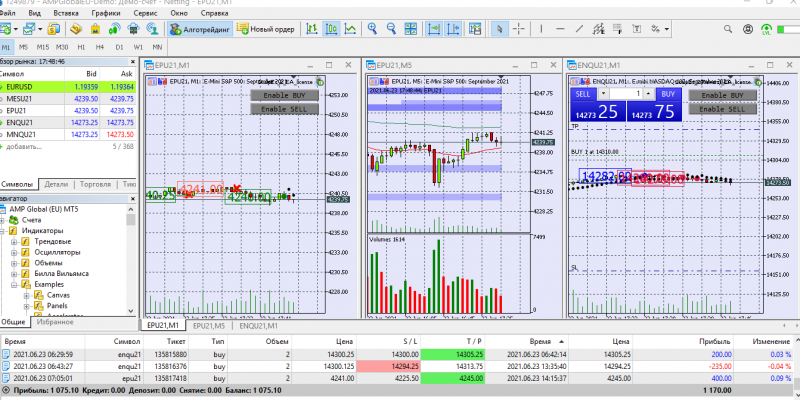Open the graphical objects dropdown arrow

667,29
